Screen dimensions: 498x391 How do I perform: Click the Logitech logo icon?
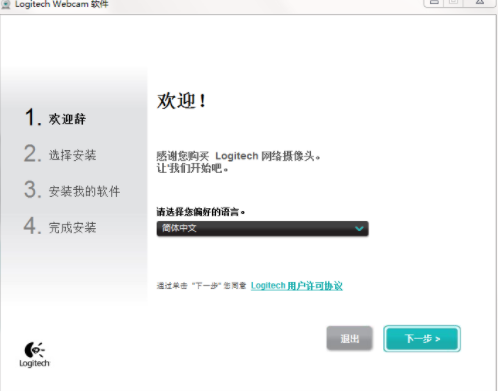pyautogui.click(x=34, y=355)
